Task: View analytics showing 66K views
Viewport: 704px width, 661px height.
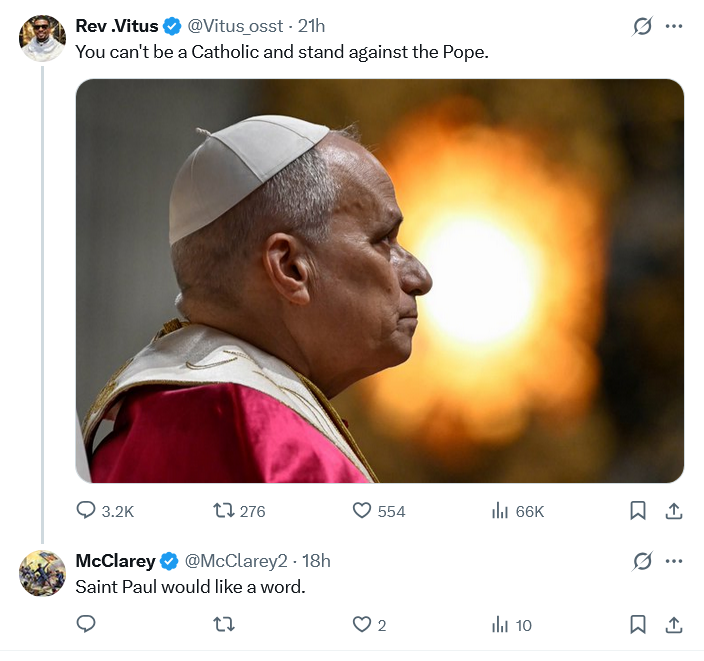Action: [501, 511]
